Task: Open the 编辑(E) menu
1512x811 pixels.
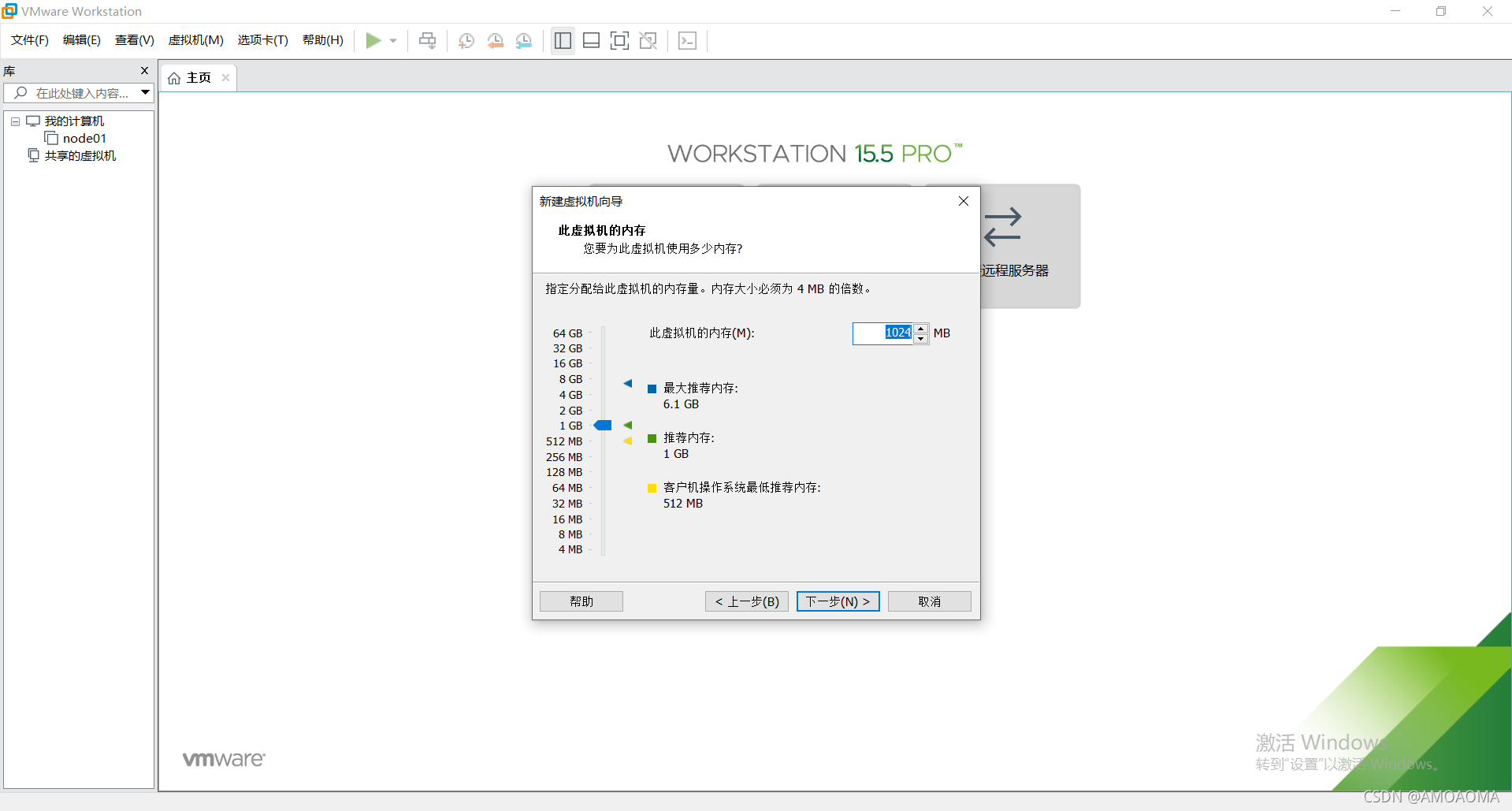Action: 82,40
